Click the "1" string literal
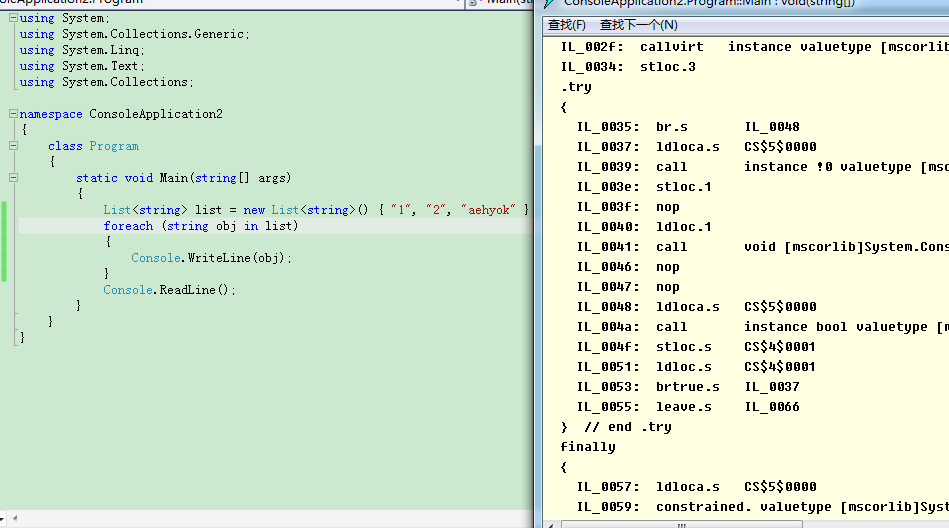 [401, 210]
